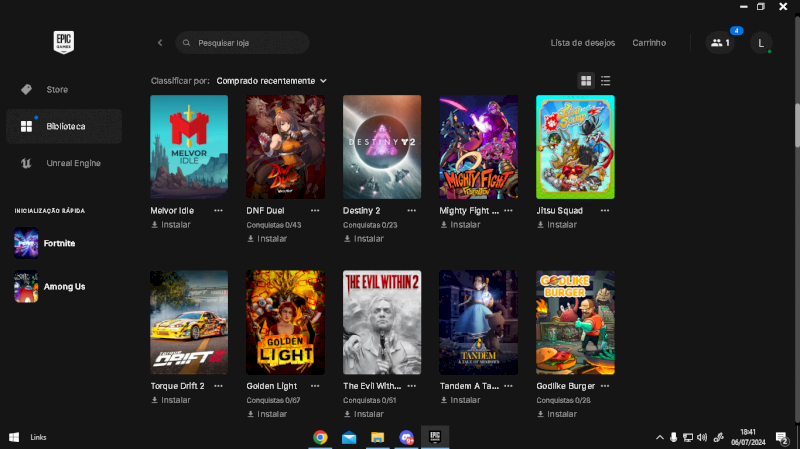The width and height of the screenshot is (800, 449).
Task: Launch Among Us from quick launch
Action: [x=50, y=287]
